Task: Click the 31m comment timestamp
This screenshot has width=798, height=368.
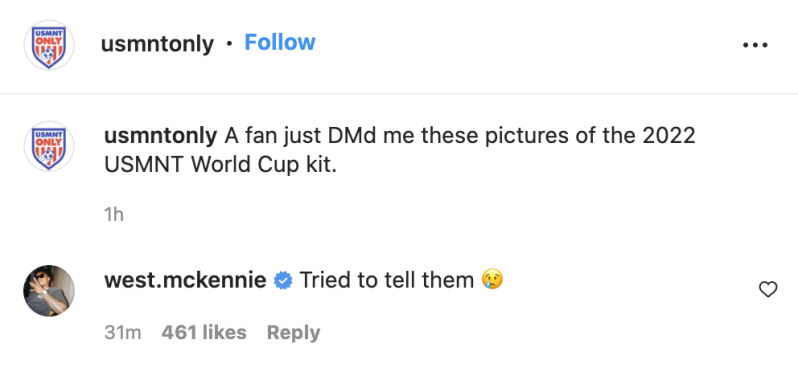Action: click(123, 332)
